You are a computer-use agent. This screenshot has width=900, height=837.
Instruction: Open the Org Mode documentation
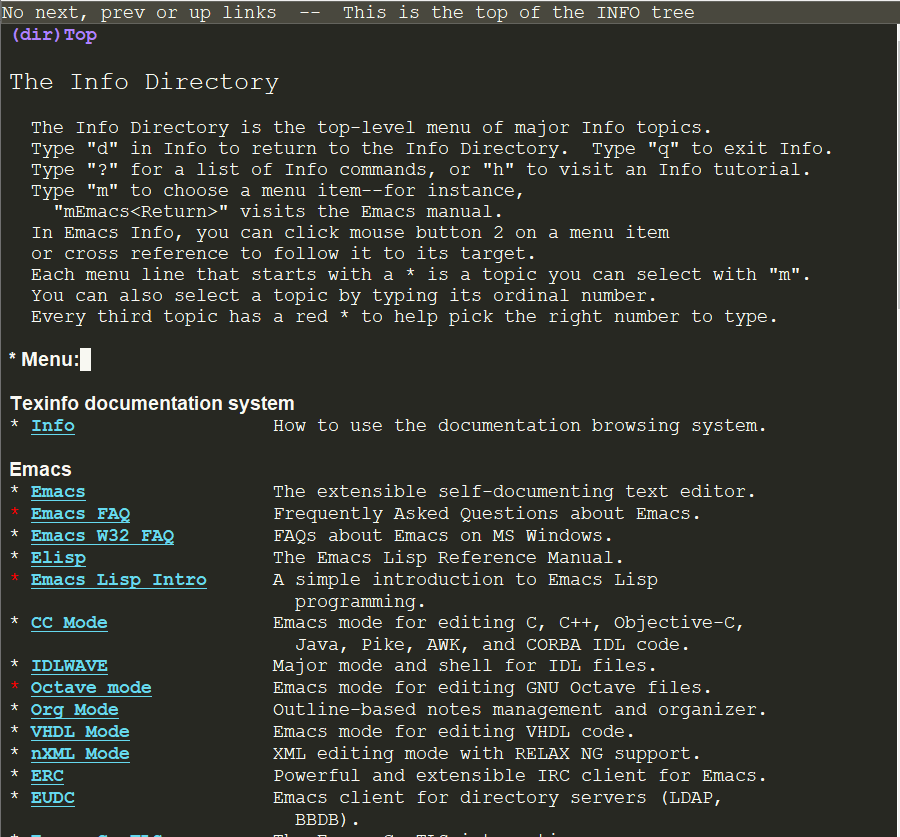pyautogui.click(x=74, y=709)
